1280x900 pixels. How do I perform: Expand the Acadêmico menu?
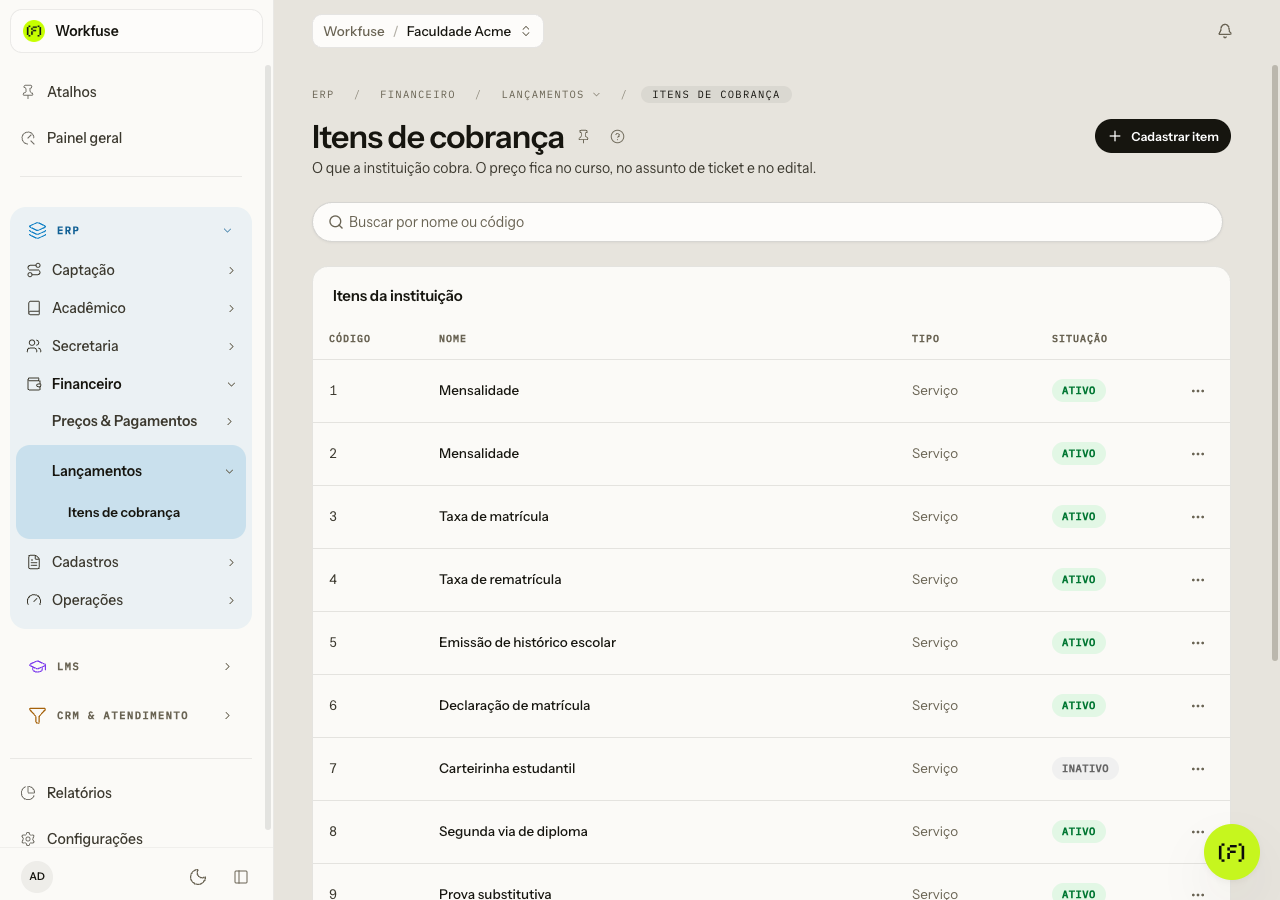(x=131, y=308)
